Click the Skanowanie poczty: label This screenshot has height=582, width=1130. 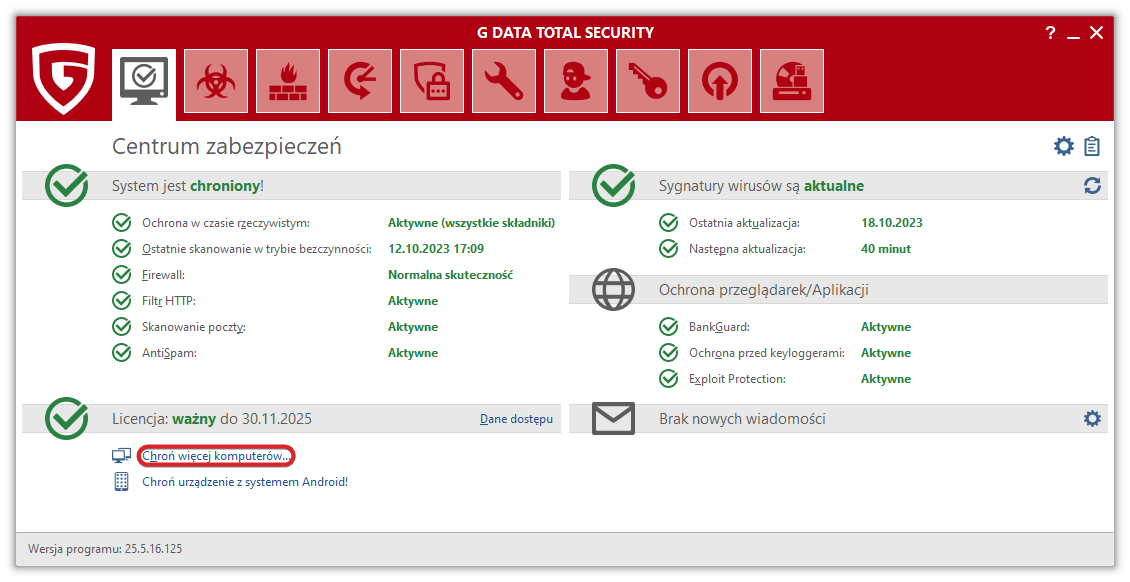coord(194,327)
